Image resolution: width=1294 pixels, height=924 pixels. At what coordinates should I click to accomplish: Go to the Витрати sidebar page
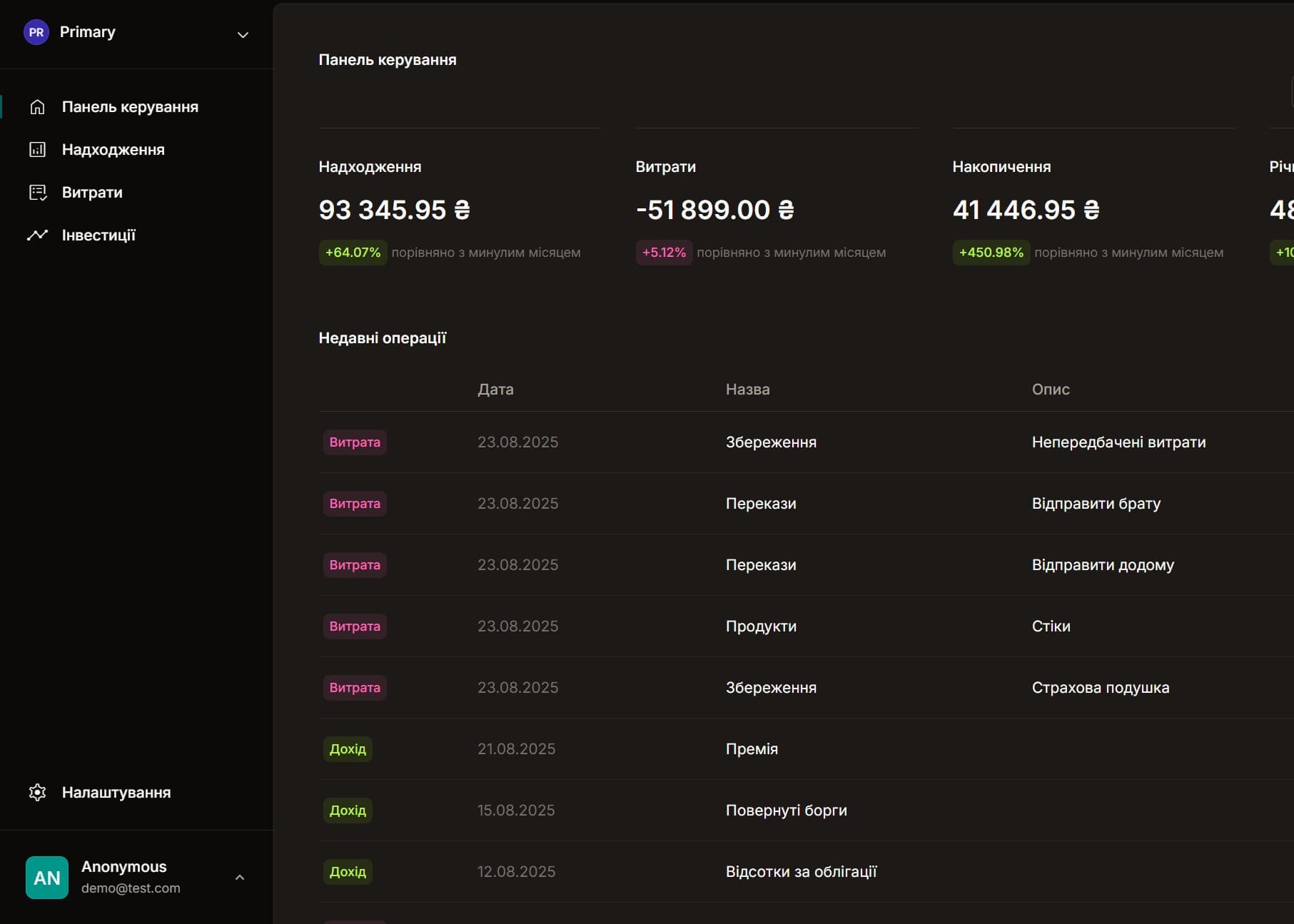pos(92,193)
